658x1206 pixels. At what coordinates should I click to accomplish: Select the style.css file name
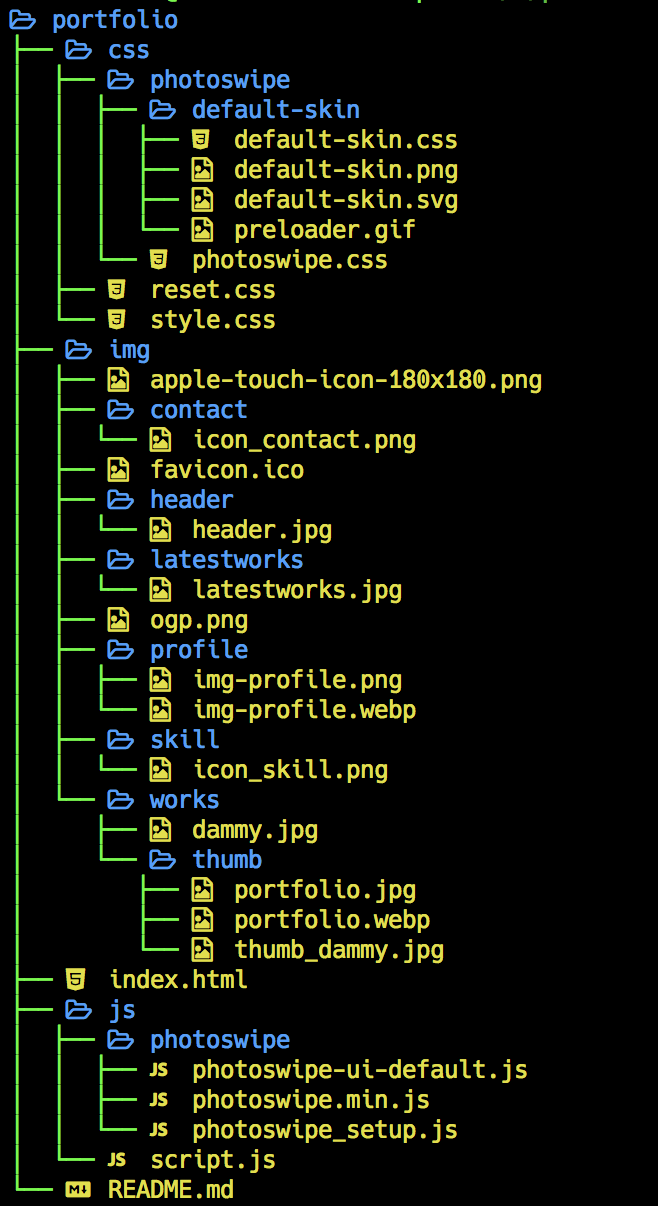click(212, 320)
